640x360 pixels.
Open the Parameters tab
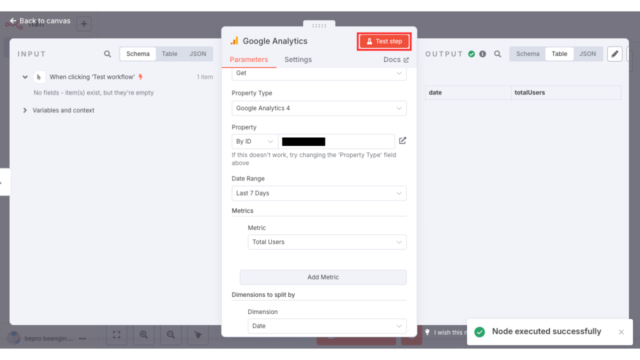[249, 60]
